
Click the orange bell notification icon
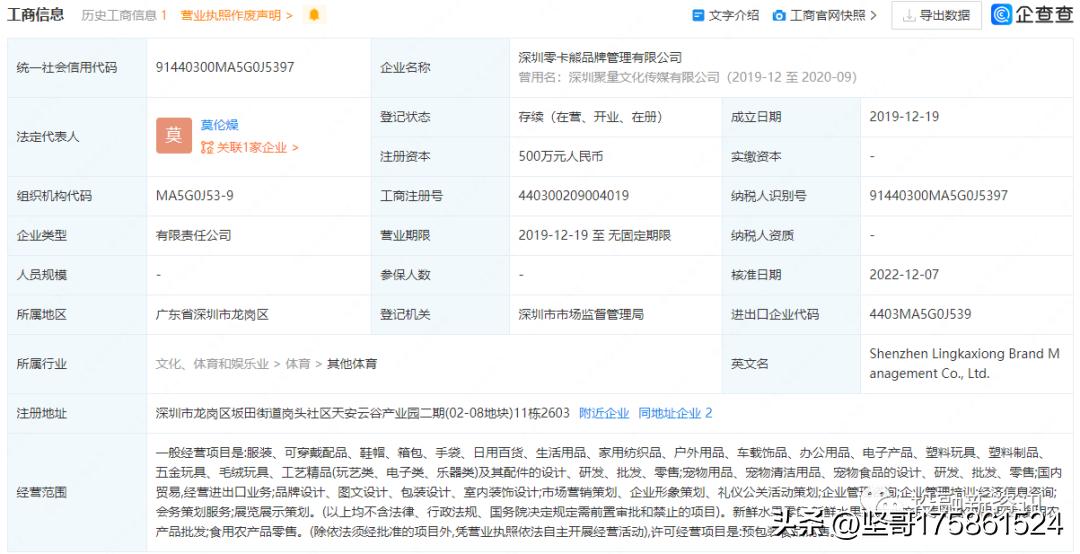point(314,14)
